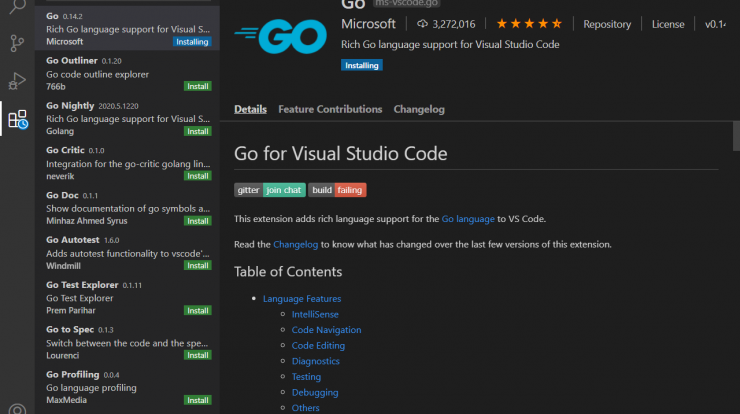The height and width of the screenshot is (414, 740).
Task: Select the Go Outliner list entry title
Action: pos(72,60)
